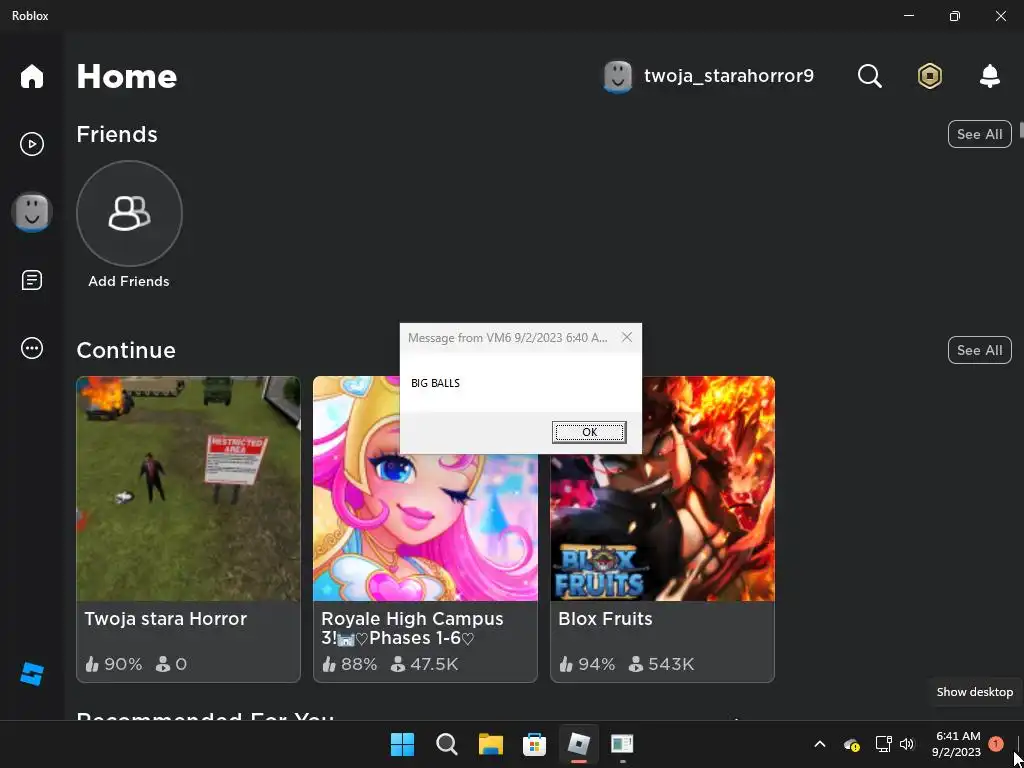
Task: Click the taskbar app icon right of Roblox
Action: (622, 744)
